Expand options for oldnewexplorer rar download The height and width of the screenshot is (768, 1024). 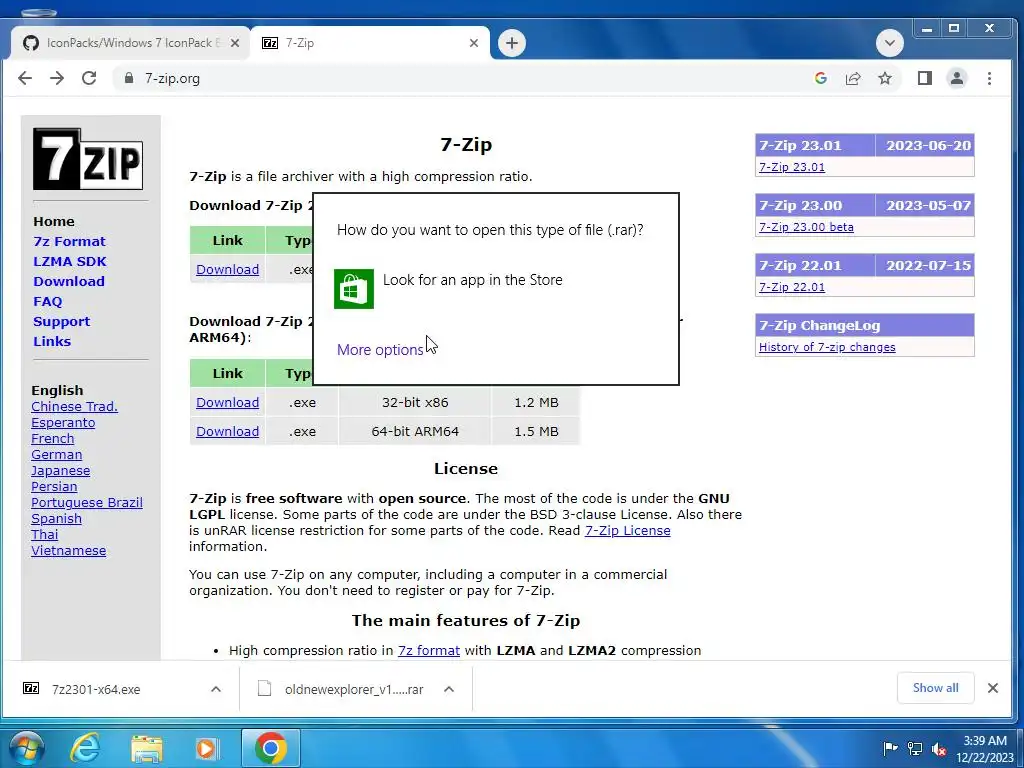[x=449, y=689]
